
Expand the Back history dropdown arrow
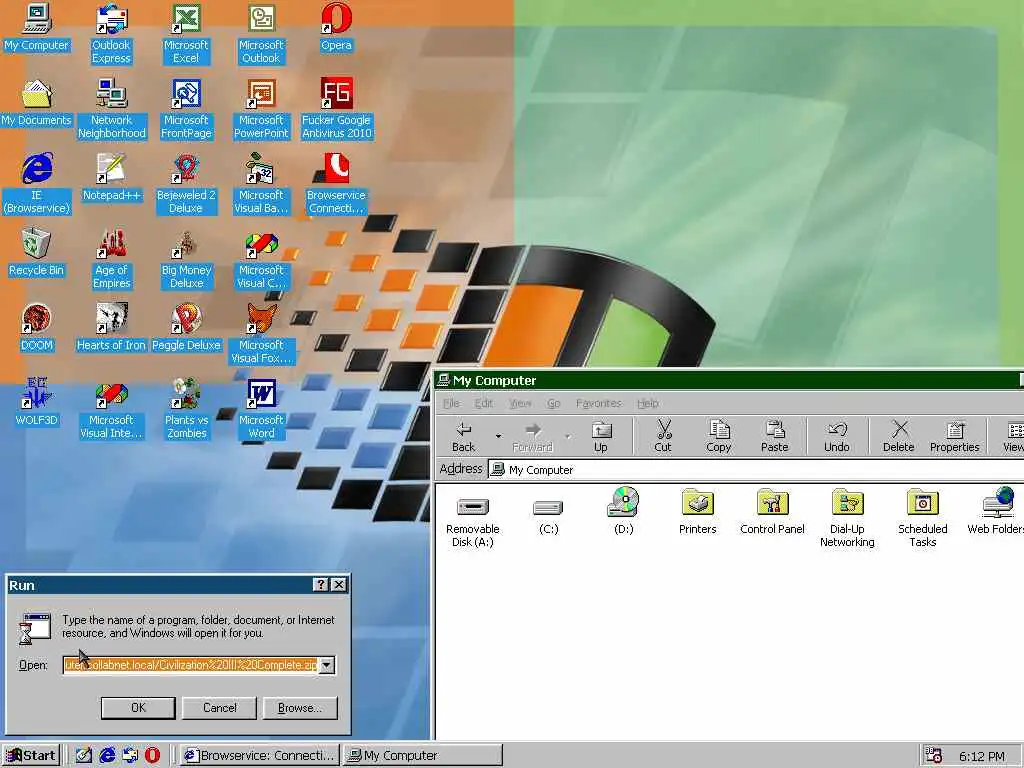coord(498,437)
